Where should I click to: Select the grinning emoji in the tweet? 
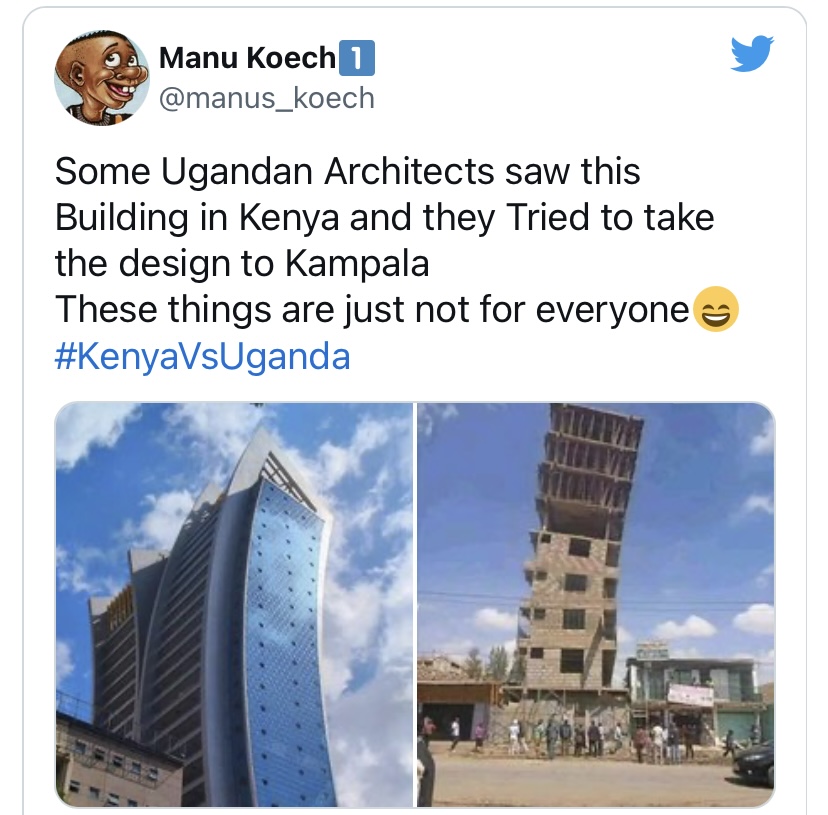coord(716,309)
